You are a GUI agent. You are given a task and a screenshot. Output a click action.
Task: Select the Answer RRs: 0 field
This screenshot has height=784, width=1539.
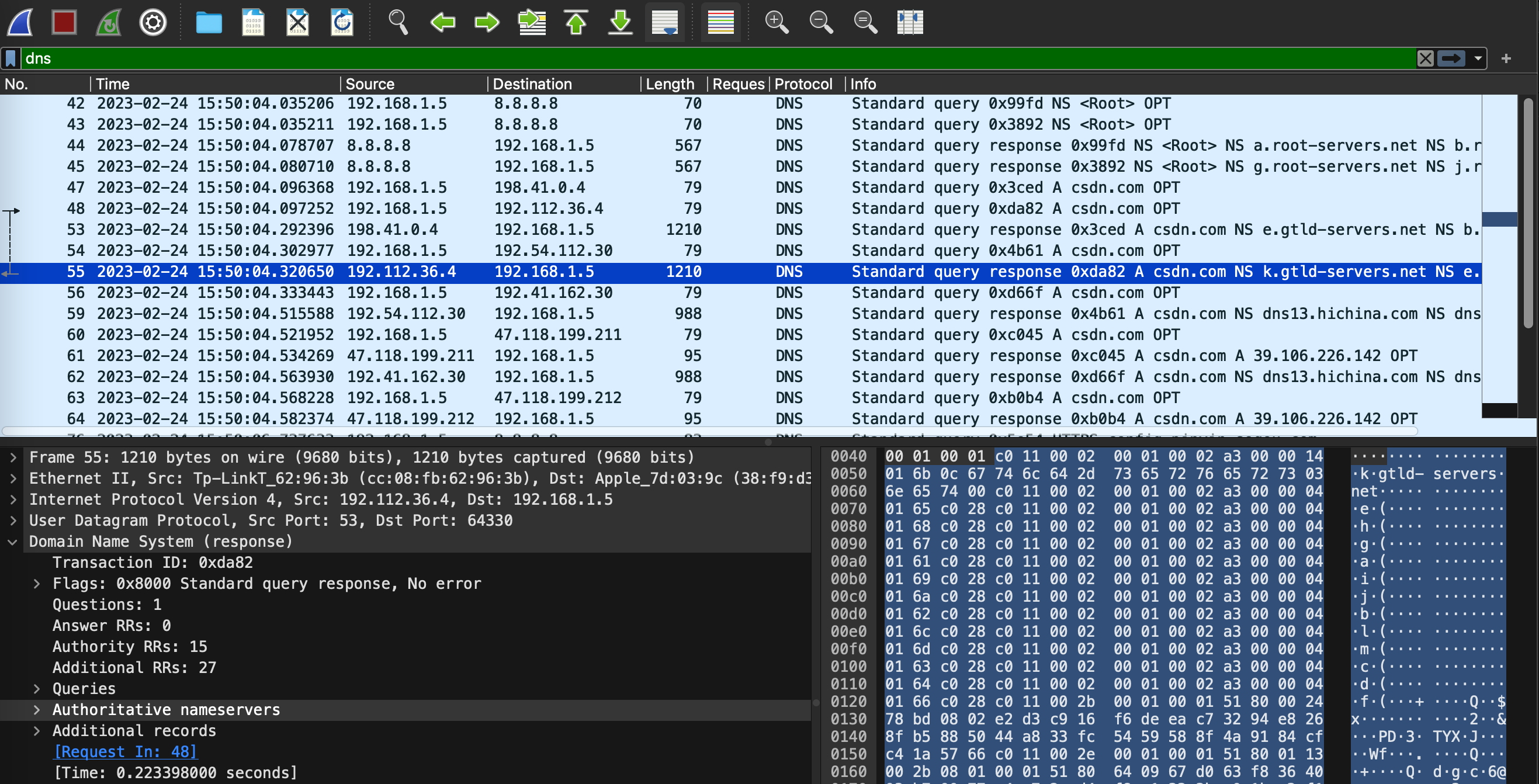[x=112, y=626]
